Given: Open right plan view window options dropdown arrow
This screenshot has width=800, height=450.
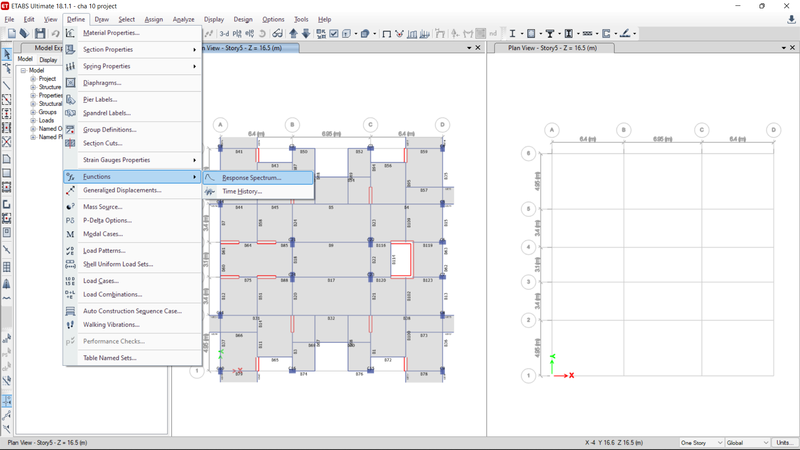Looking at the screenshot, I should (784, 47).
